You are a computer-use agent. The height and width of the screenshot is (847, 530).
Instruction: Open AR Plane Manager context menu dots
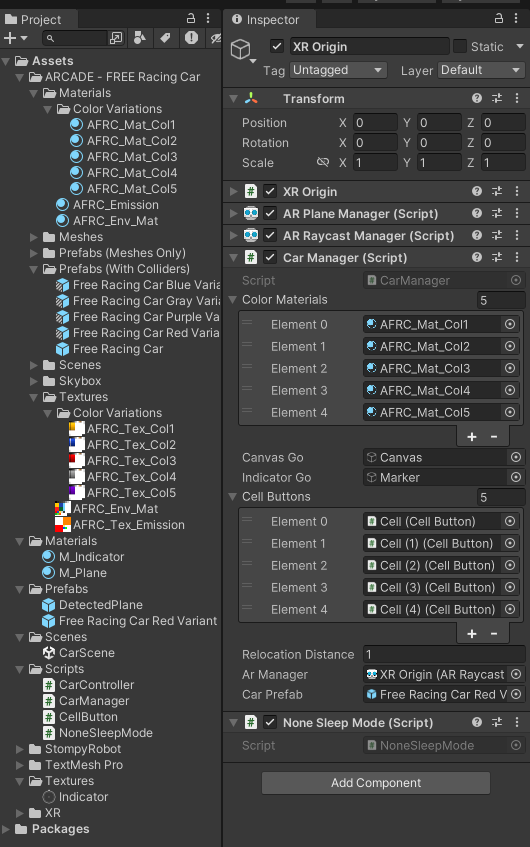pyautogui.click(x=517, y=213)
